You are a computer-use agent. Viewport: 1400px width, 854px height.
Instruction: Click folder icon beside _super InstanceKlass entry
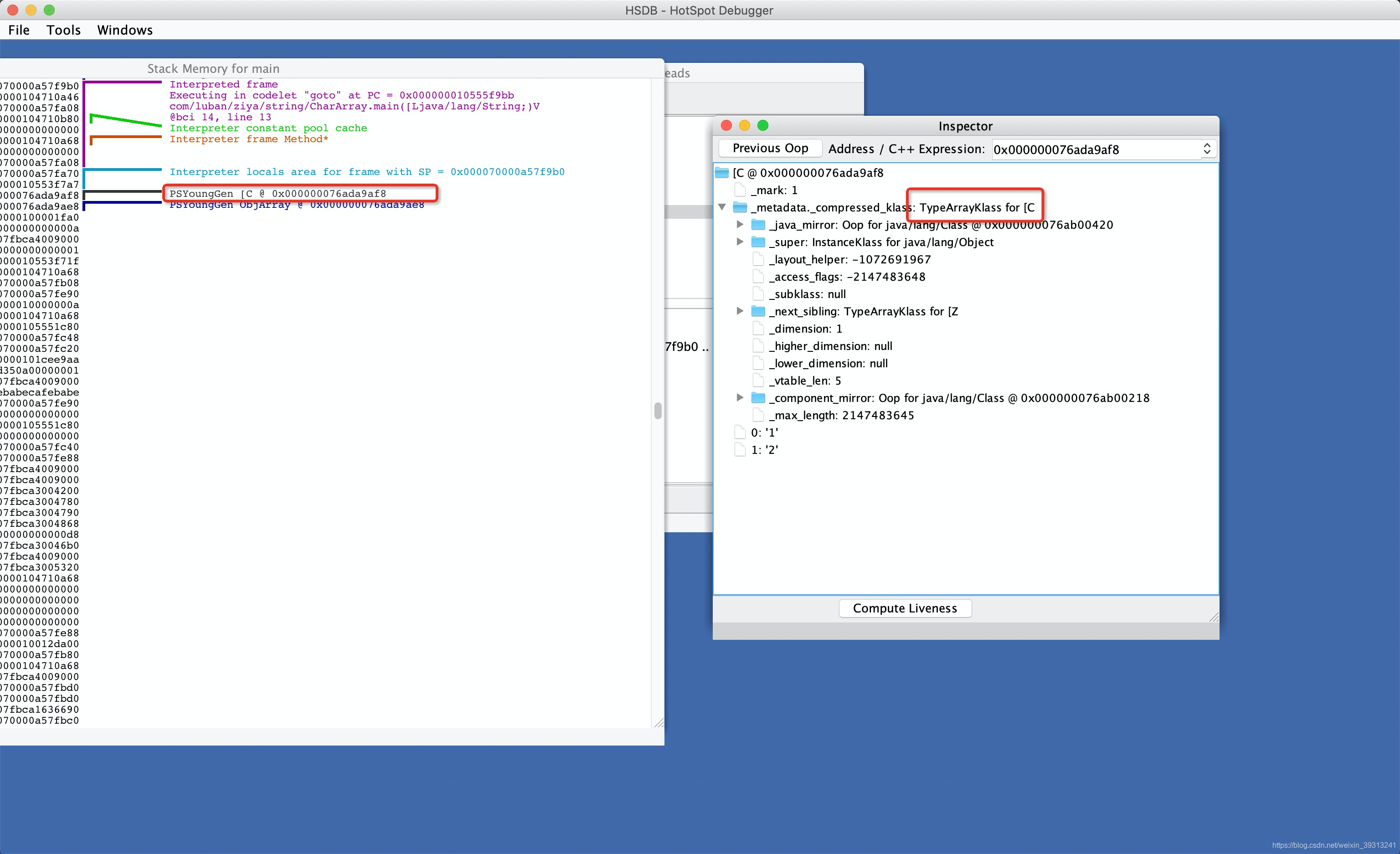pos(758,242)
